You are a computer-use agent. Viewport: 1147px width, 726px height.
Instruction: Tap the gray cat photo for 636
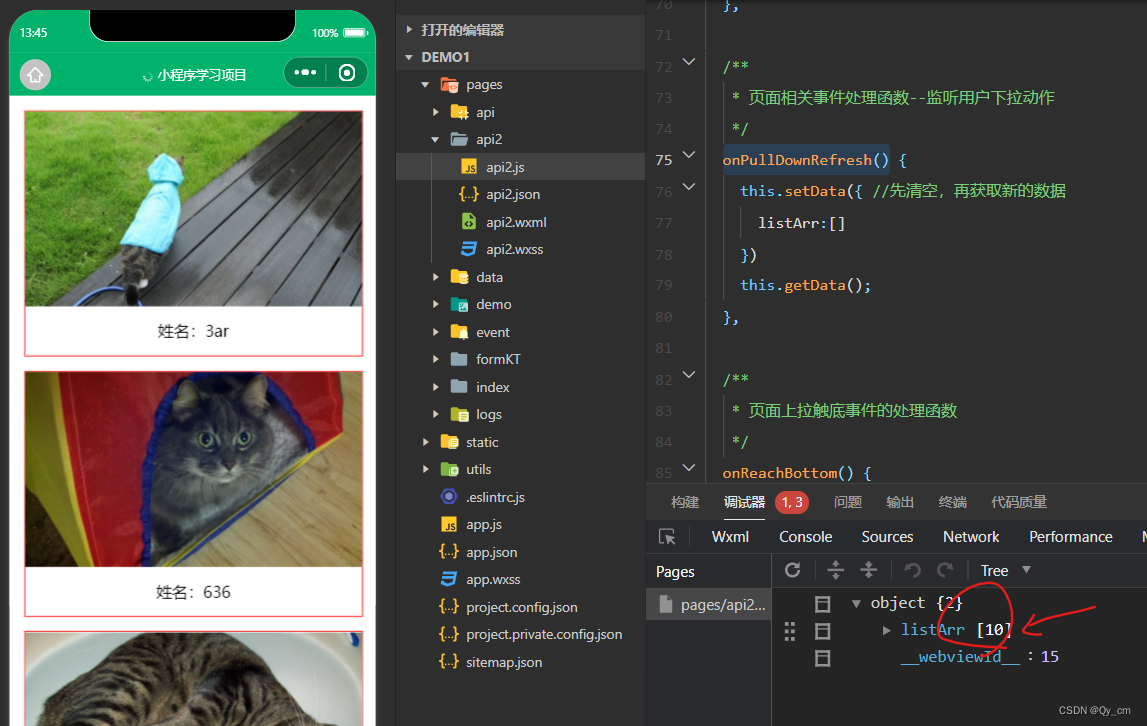[194, 469]
